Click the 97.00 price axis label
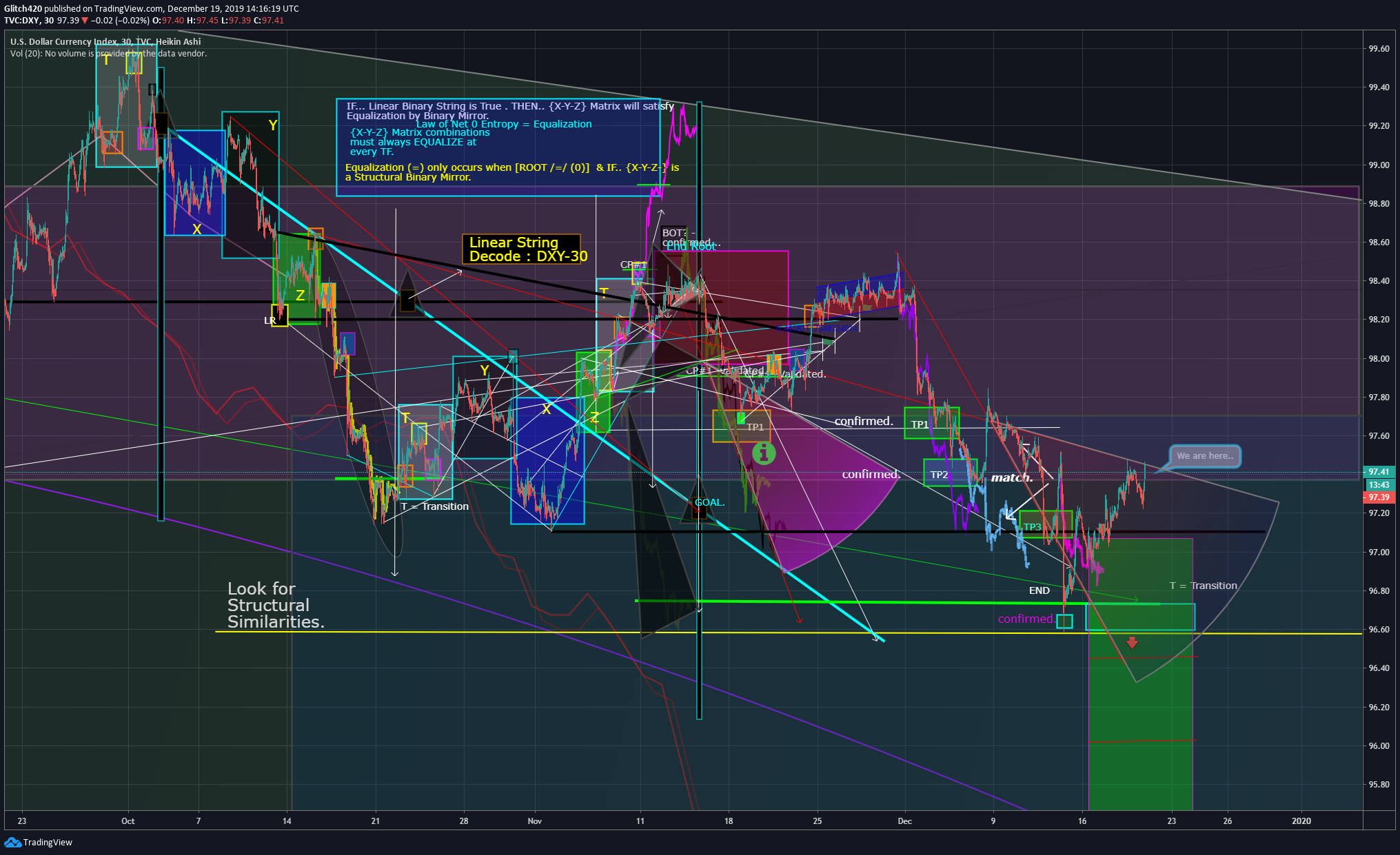The width and height of the screenshot is (1400, 855). click(1379, 553)
